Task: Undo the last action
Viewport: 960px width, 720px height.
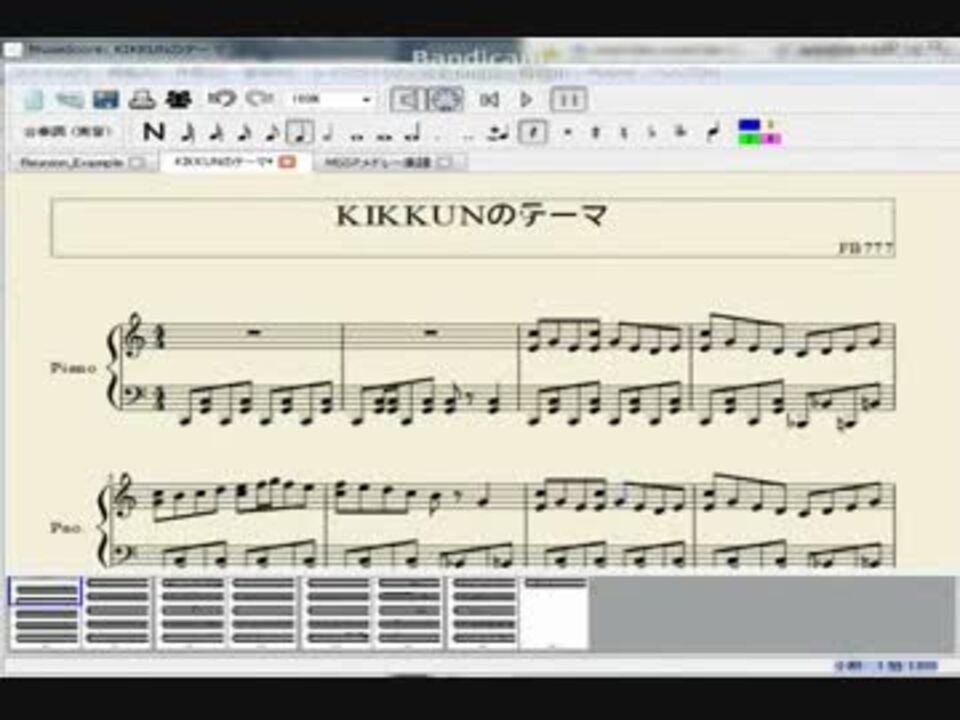Action: (221, 99)
